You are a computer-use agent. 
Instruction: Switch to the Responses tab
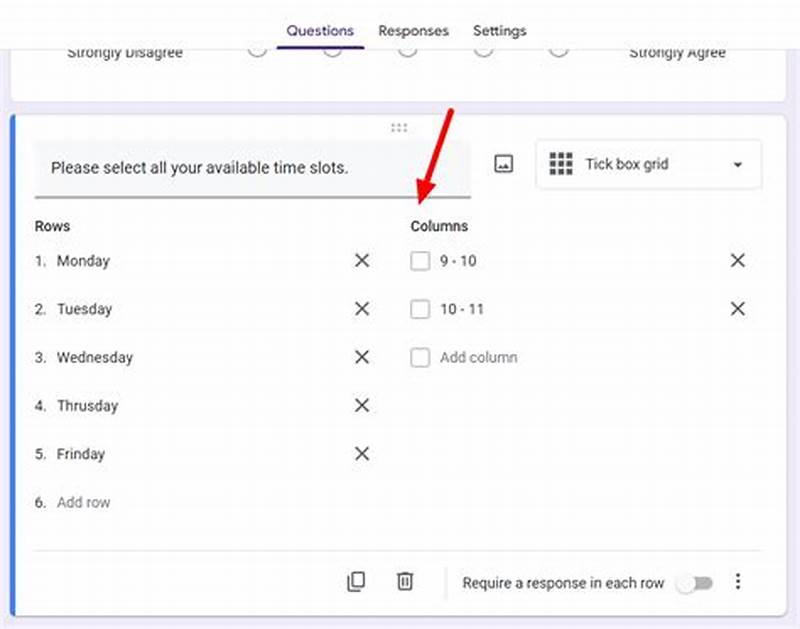tap(413, 31)
